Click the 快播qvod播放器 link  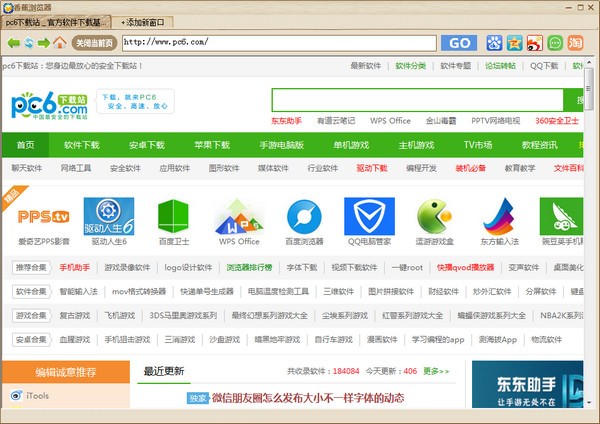point(465,267)
